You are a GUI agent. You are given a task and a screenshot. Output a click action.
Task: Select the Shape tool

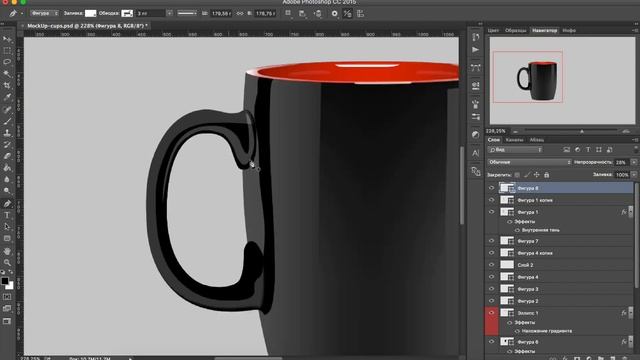[x=7, y=238]
